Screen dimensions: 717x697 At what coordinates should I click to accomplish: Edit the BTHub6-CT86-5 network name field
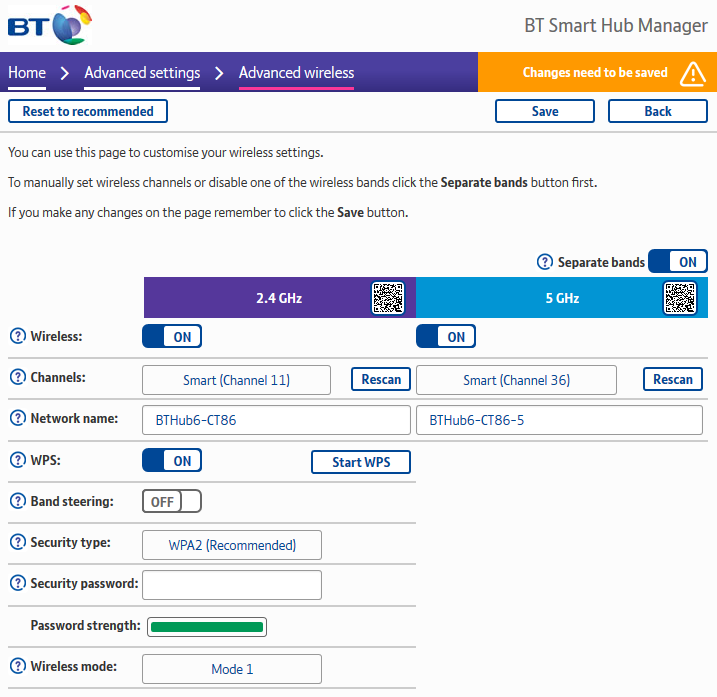click(x=559, y=420)
